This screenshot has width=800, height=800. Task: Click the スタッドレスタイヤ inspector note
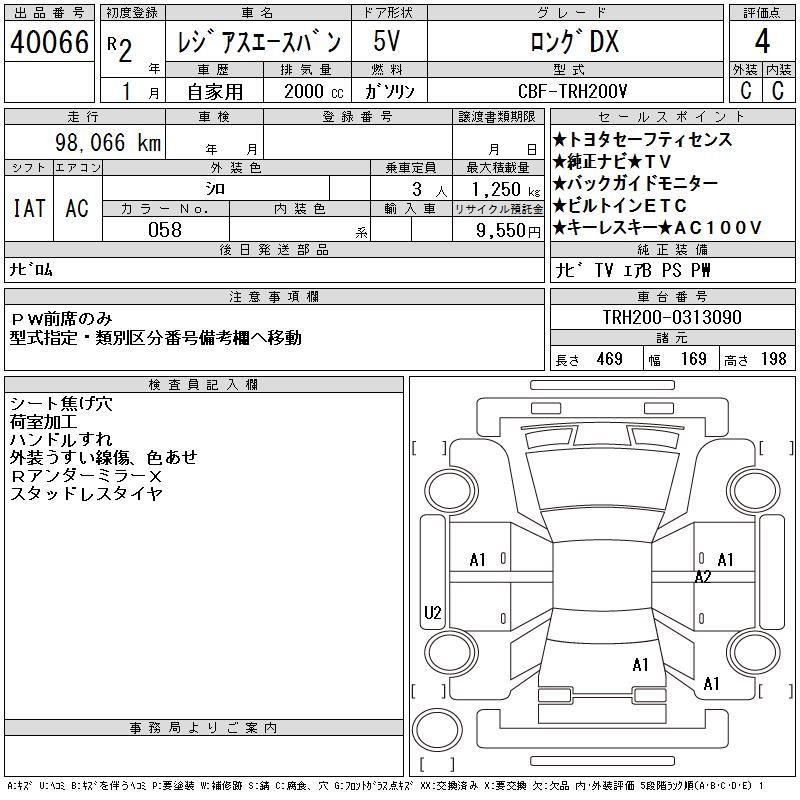pos(86,494)
